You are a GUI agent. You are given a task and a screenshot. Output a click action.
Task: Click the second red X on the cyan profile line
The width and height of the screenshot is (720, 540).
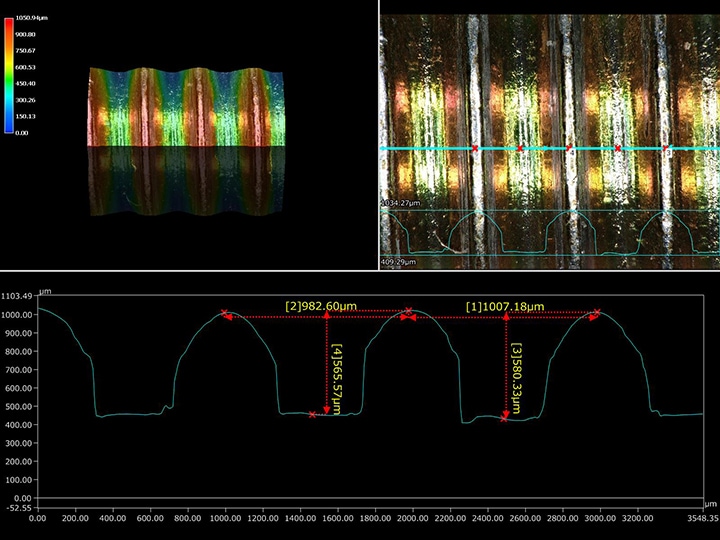[x=520, y=149]
